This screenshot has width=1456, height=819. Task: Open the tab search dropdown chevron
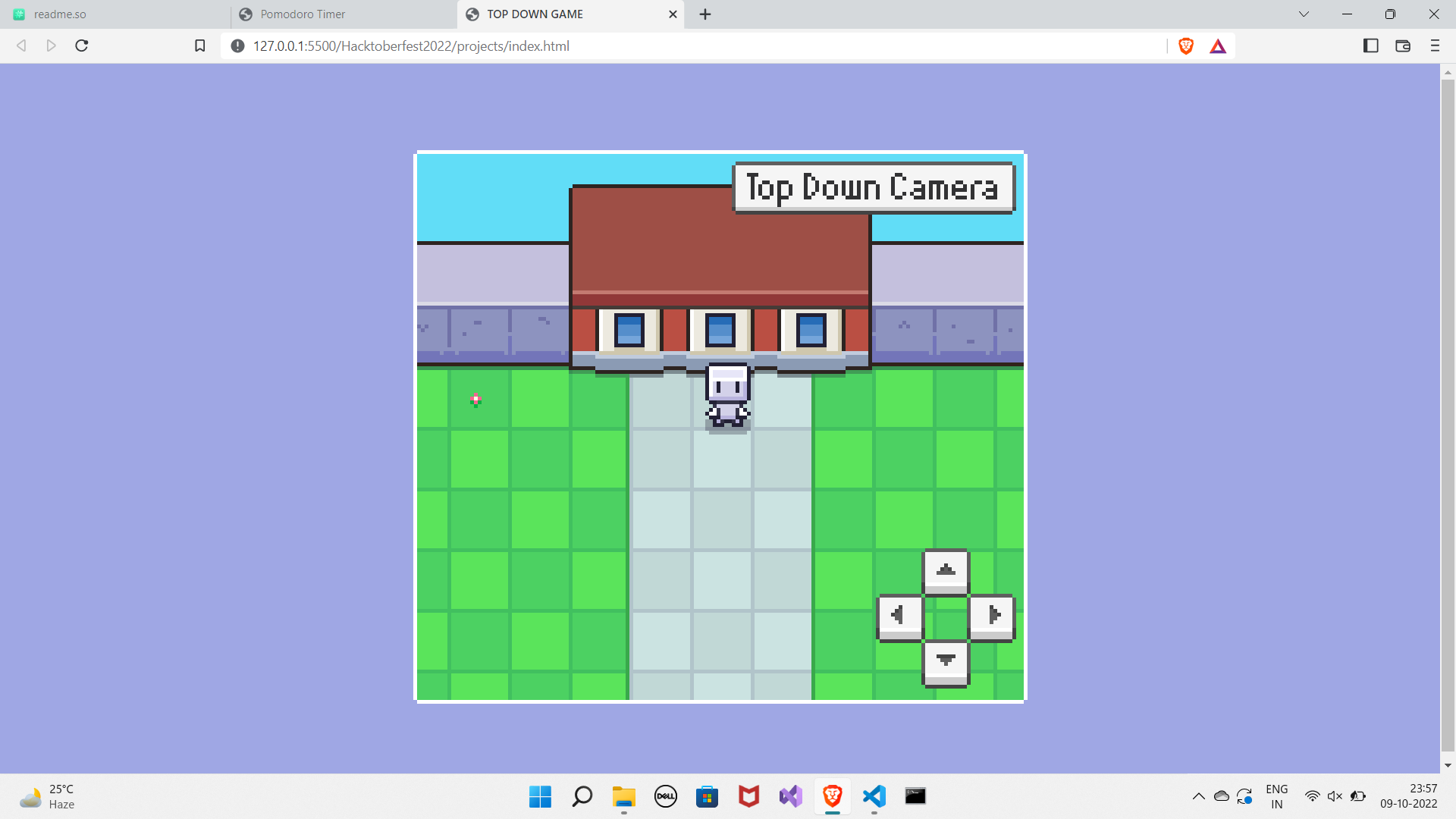[x=1304, y=14]
